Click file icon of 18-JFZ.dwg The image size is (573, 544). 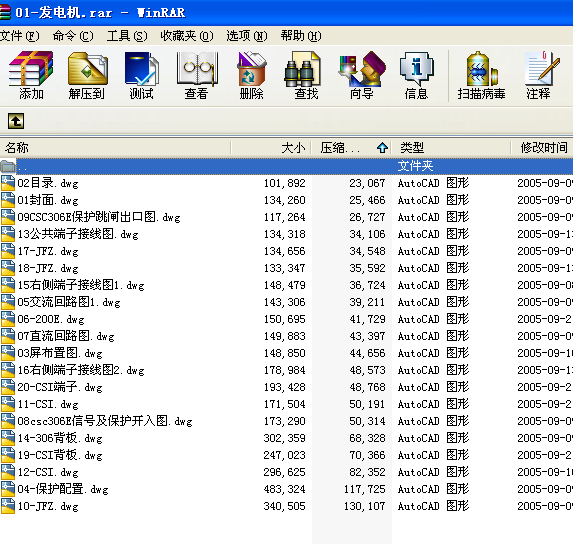[x=8, y=268]
